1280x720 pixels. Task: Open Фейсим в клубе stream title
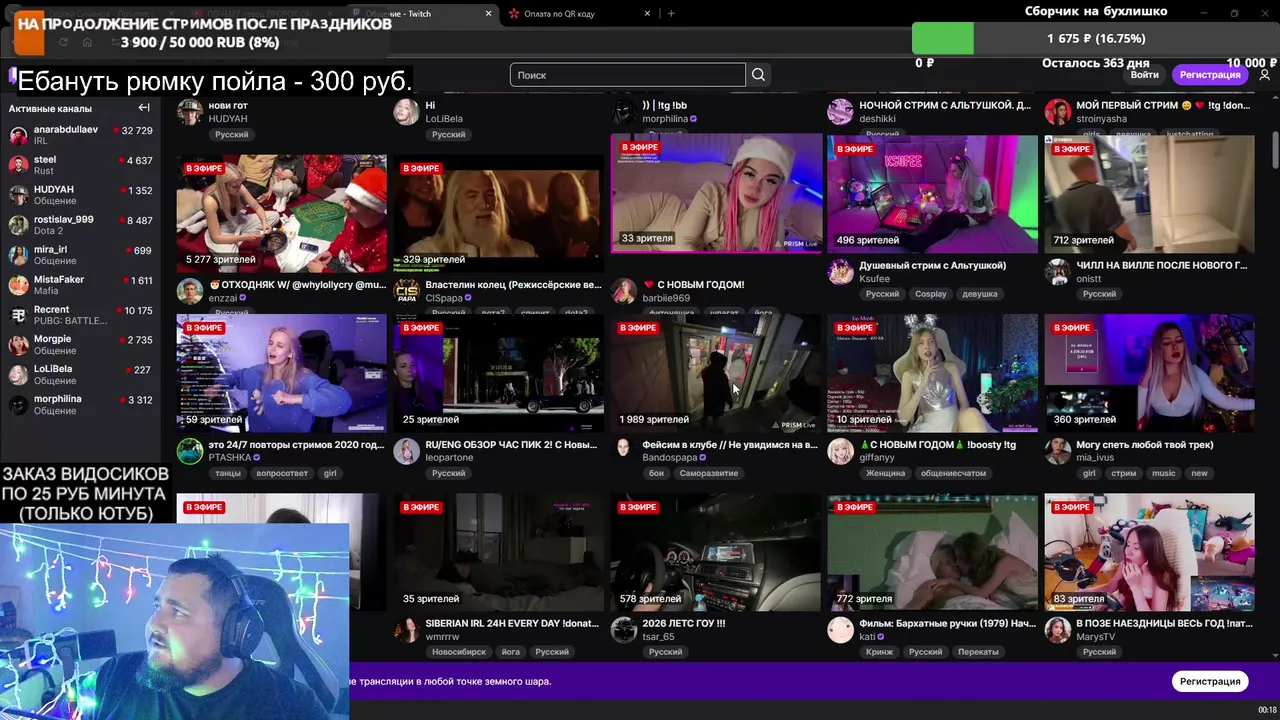730,445
